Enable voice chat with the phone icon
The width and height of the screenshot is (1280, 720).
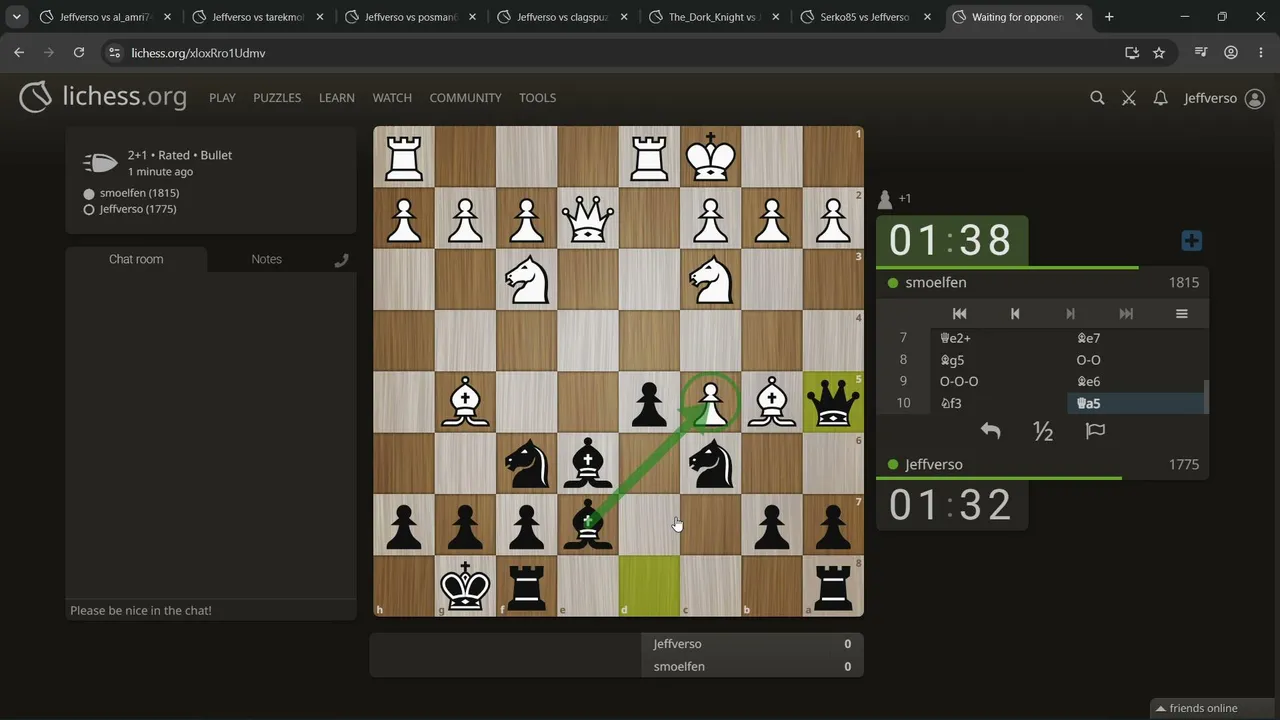[341, 260]
